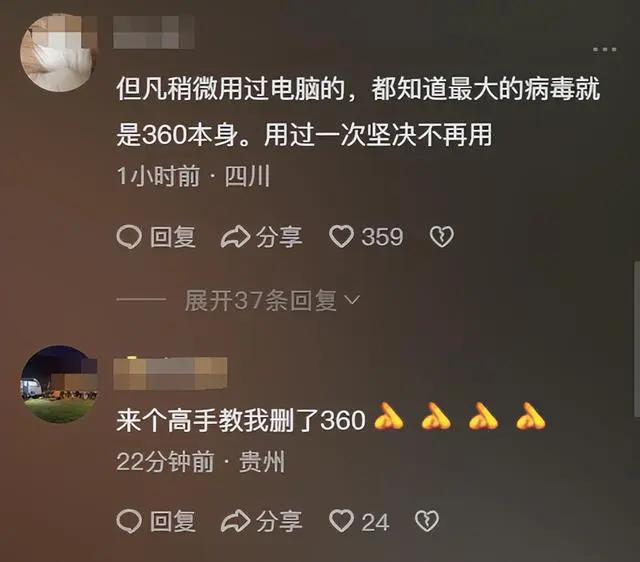Click reply bubble icon on Sichuan comment
The height and width of the screenshot is (562, 640).
[129, 237]
